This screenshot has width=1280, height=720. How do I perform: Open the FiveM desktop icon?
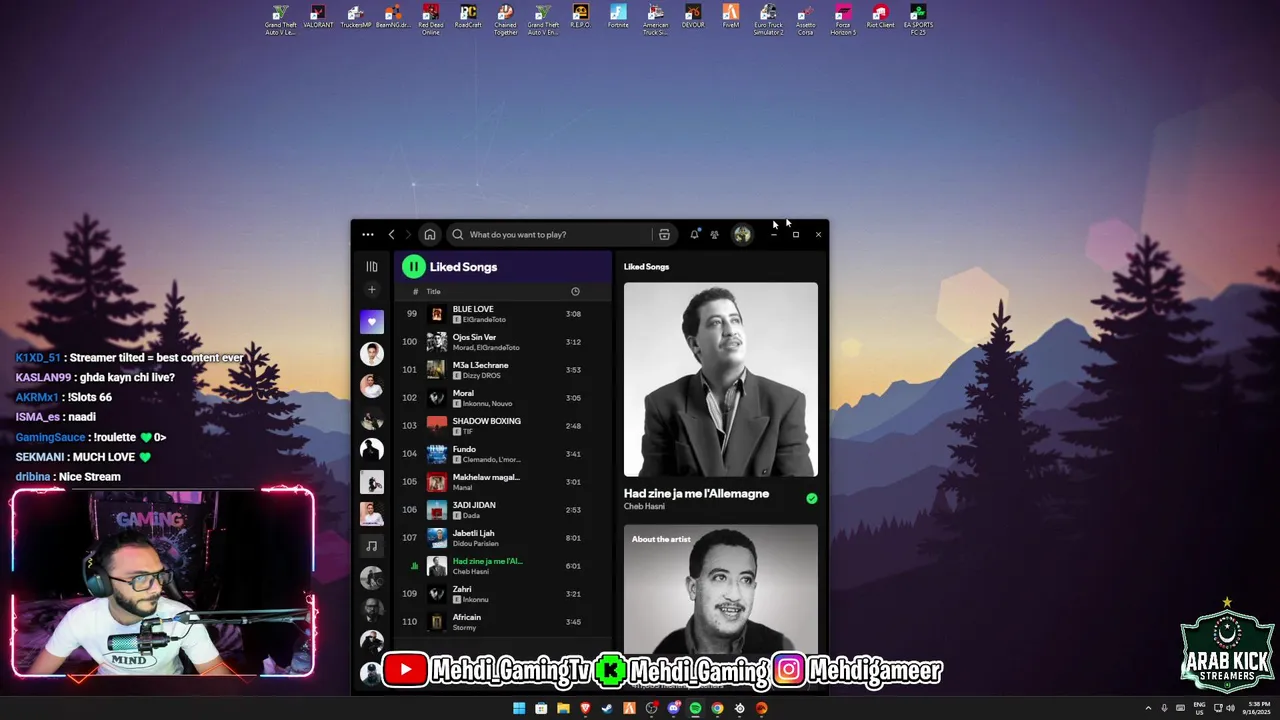[731, 18]
